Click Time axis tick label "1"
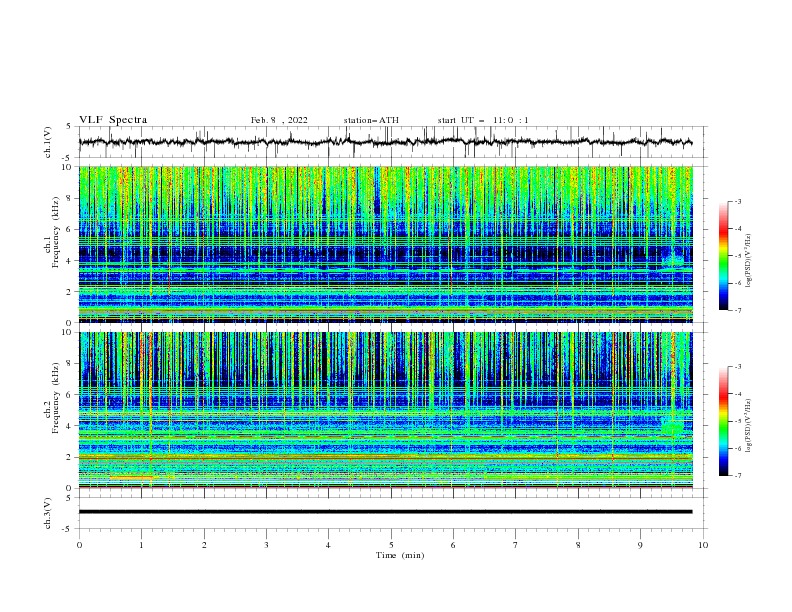792x612 pixels. [141, 545]
